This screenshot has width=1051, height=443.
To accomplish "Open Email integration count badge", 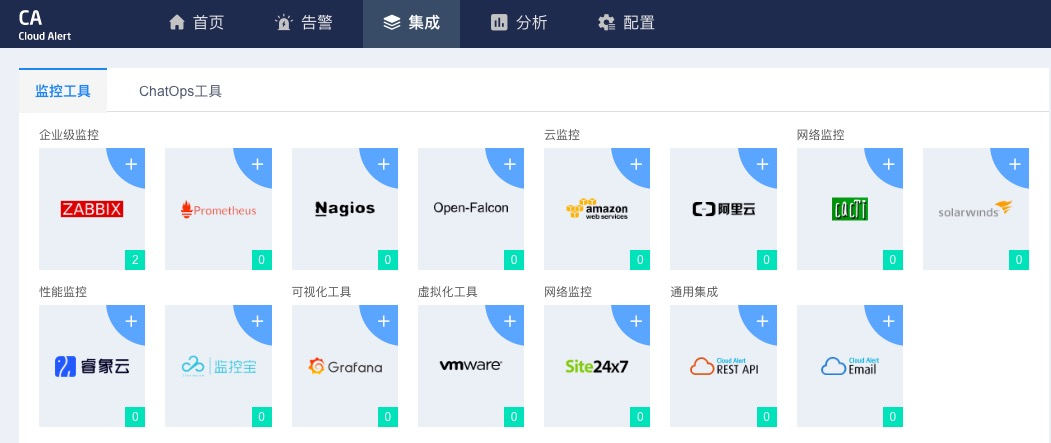I will (892, 417).
